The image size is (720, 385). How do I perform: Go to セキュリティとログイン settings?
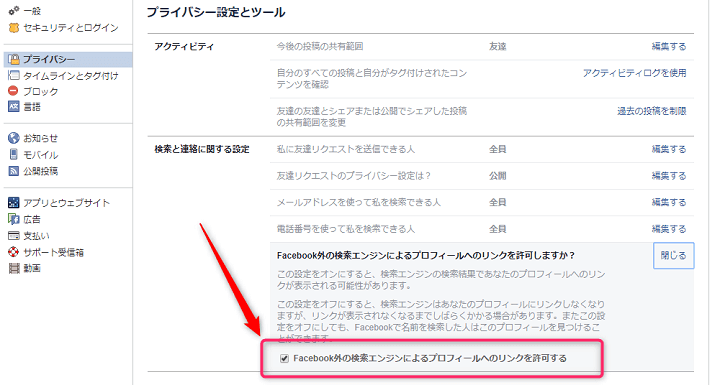click(x=71, y=28)
